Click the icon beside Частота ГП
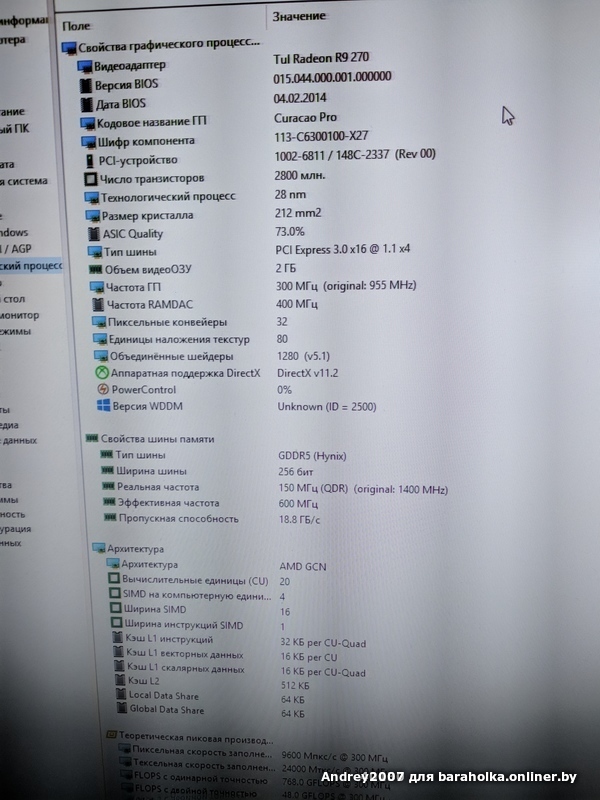 [97, 288]
